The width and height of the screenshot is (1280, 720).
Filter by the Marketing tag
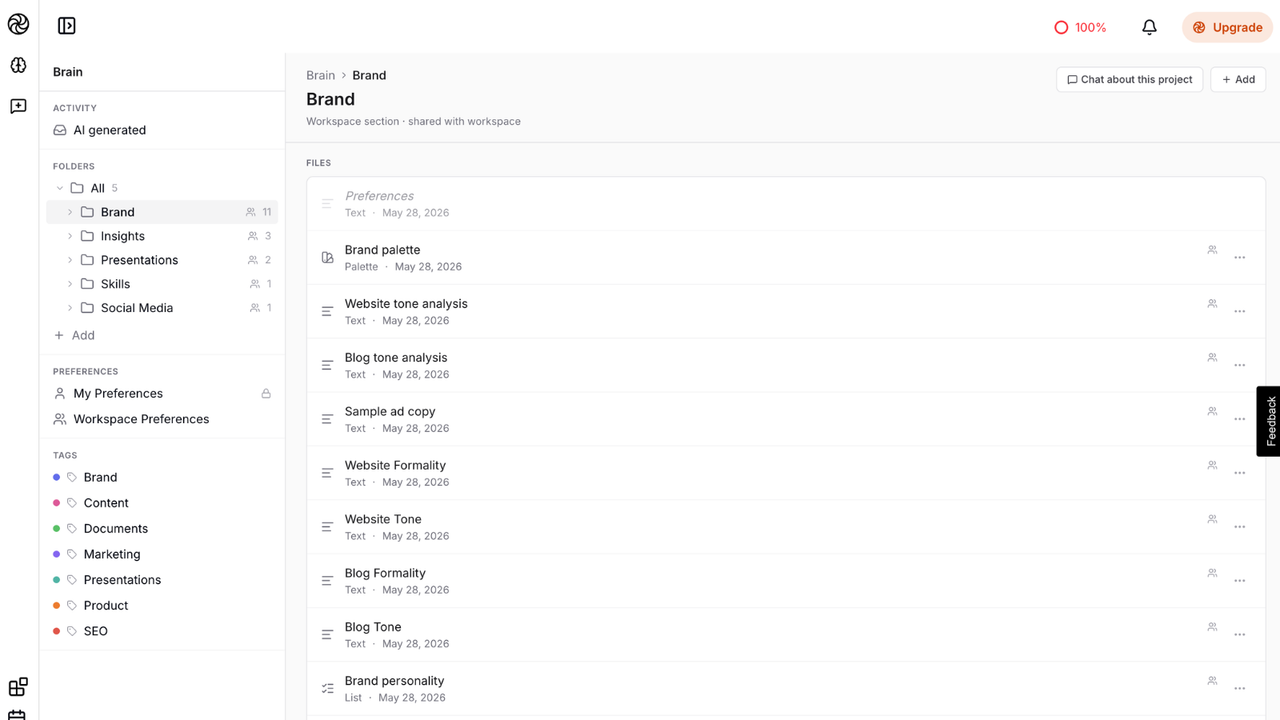click(112, 554)
